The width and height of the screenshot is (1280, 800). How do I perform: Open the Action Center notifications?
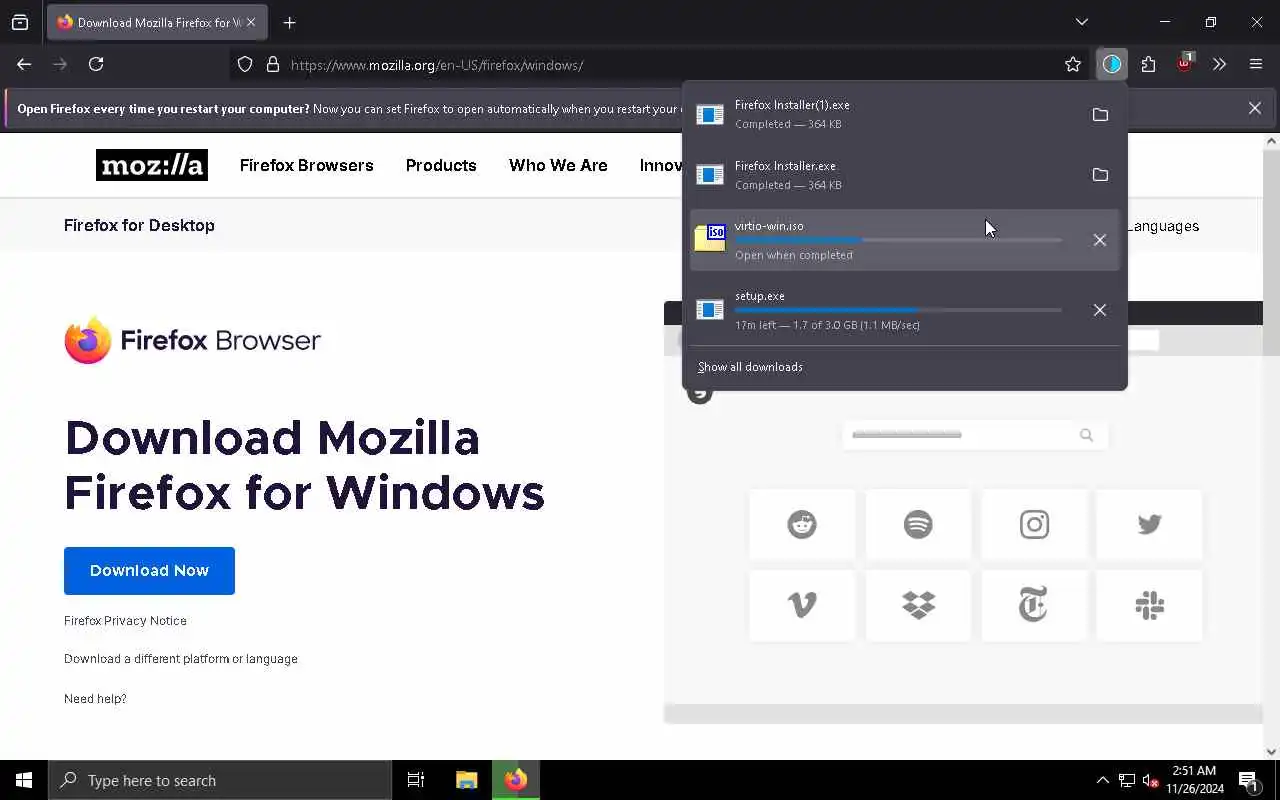click(x=1249, y=780)
